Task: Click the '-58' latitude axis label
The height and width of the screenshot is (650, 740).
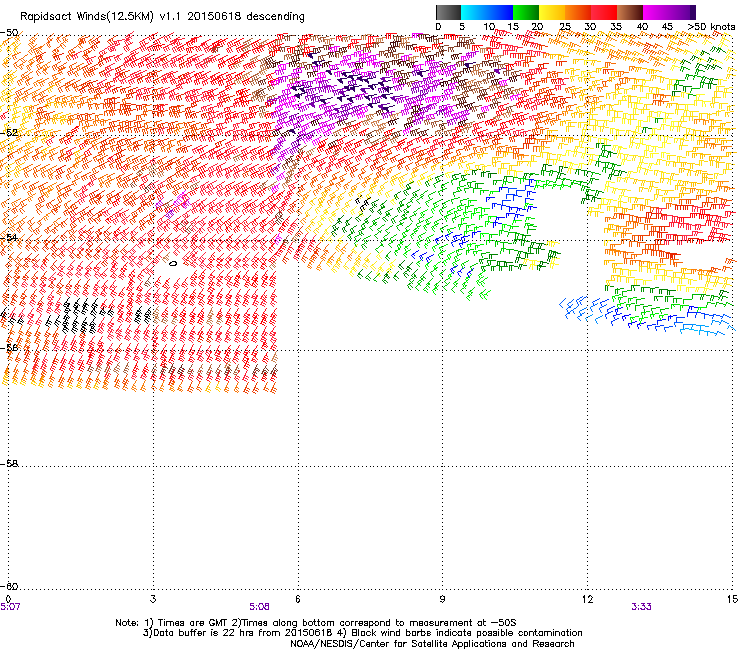Action: pyautogui.click(x=9, y=464)
